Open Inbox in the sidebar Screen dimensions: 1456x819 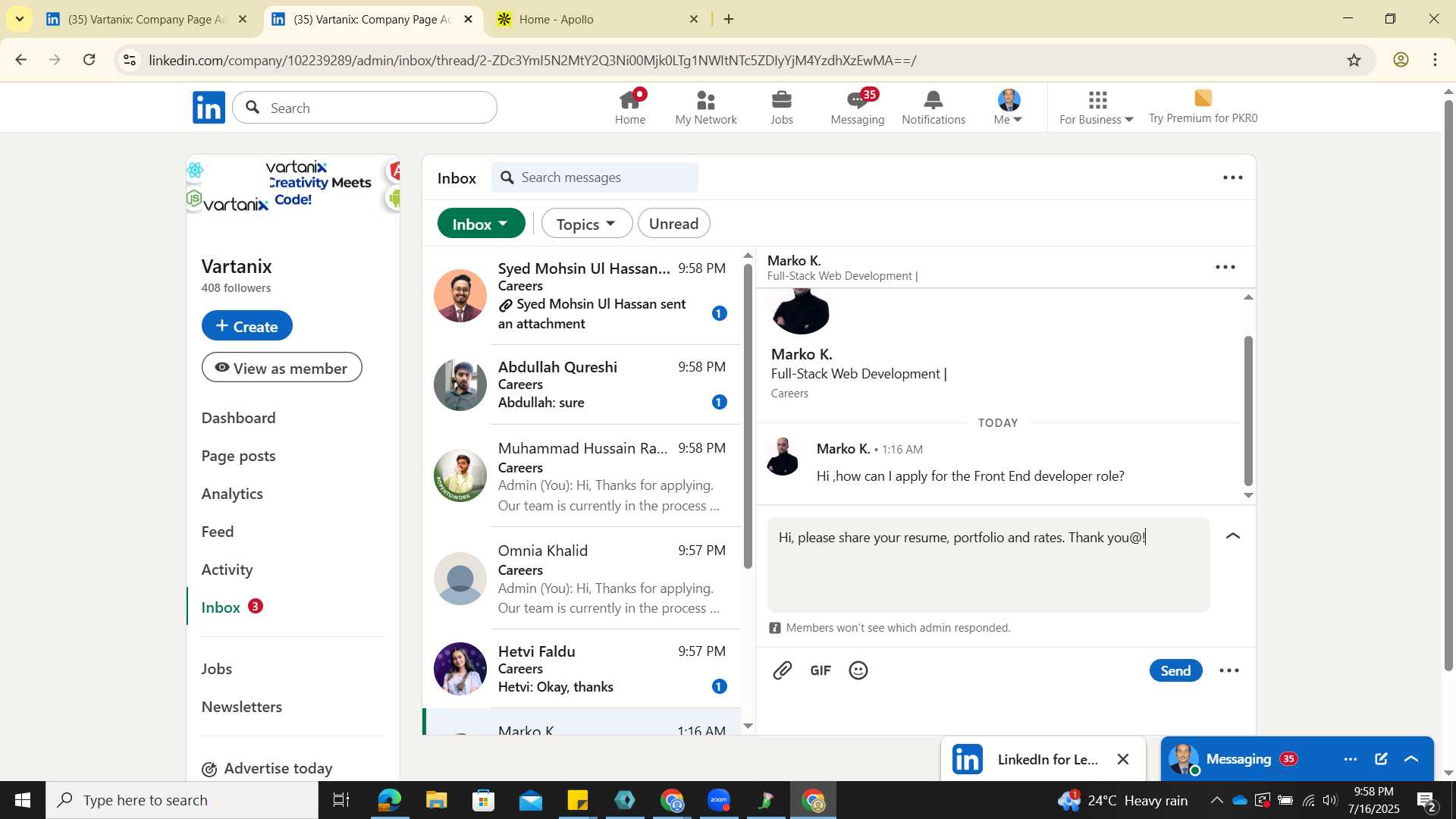point(221,607)
